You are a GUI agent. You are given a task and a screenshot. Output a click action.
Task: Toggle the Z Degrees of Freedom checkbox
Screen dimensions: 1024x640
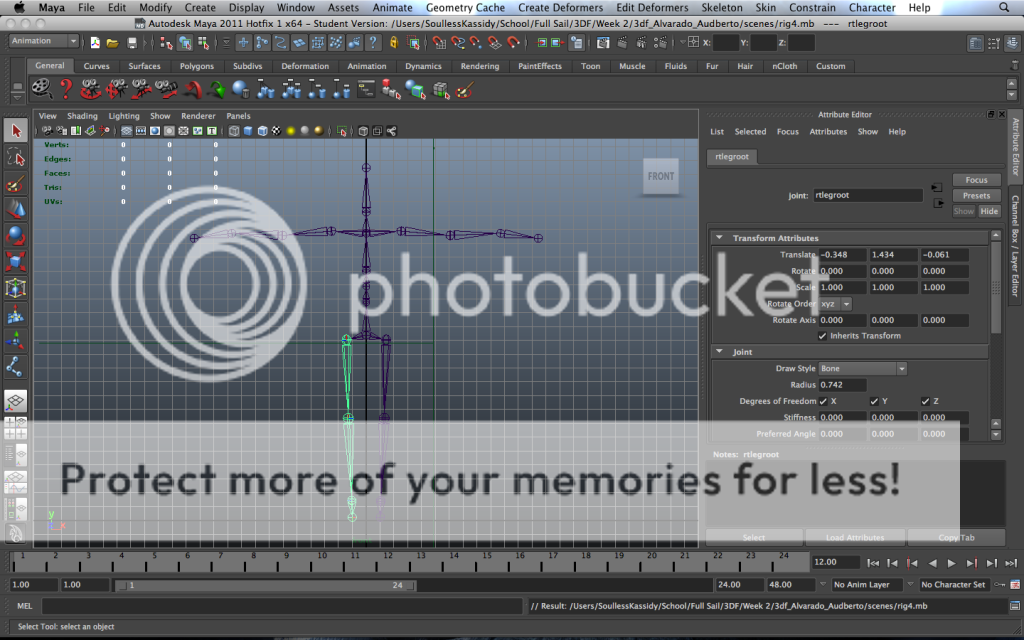click(925, 401)
